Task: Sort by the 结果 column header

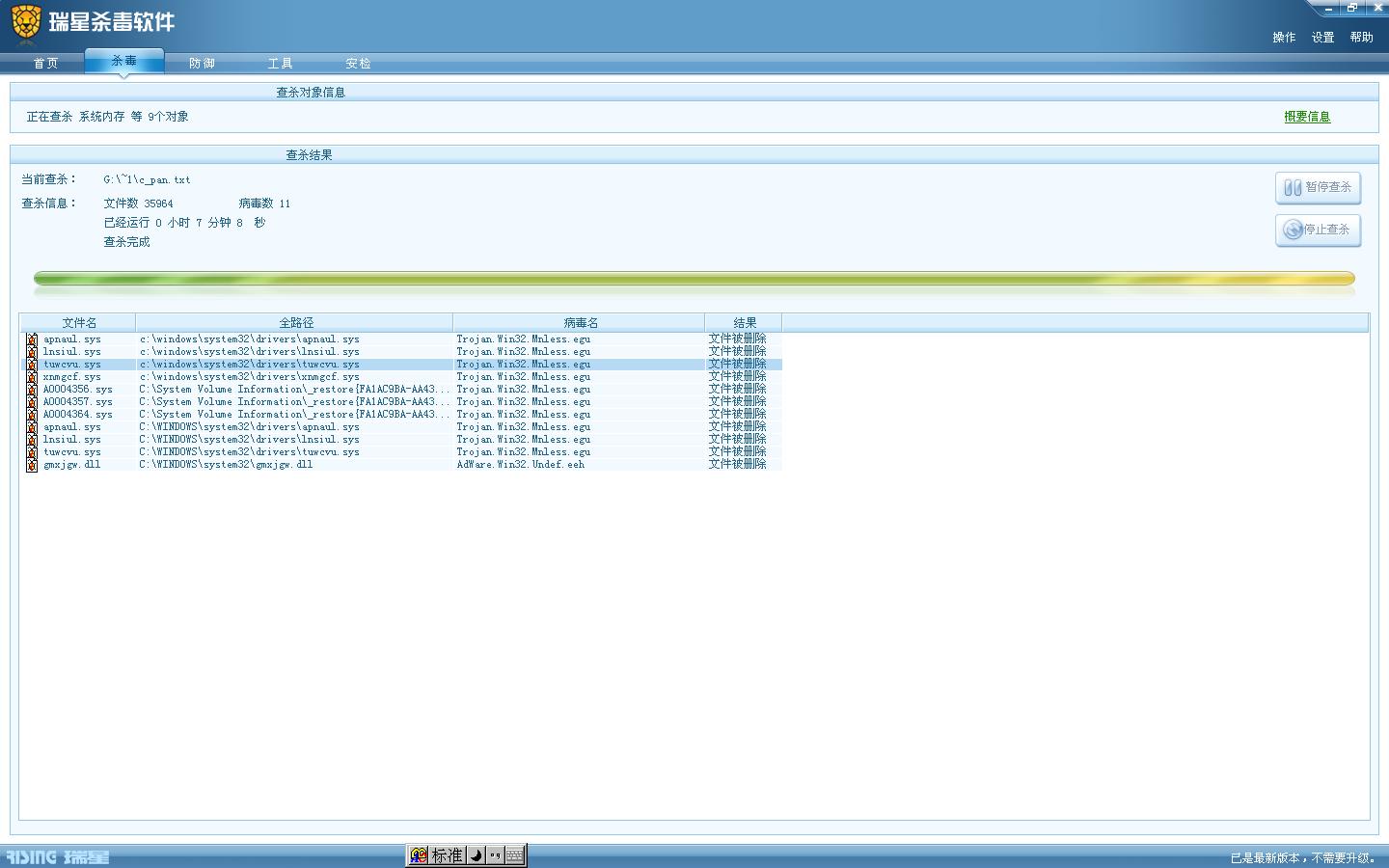Action: (x=744, y=323)
